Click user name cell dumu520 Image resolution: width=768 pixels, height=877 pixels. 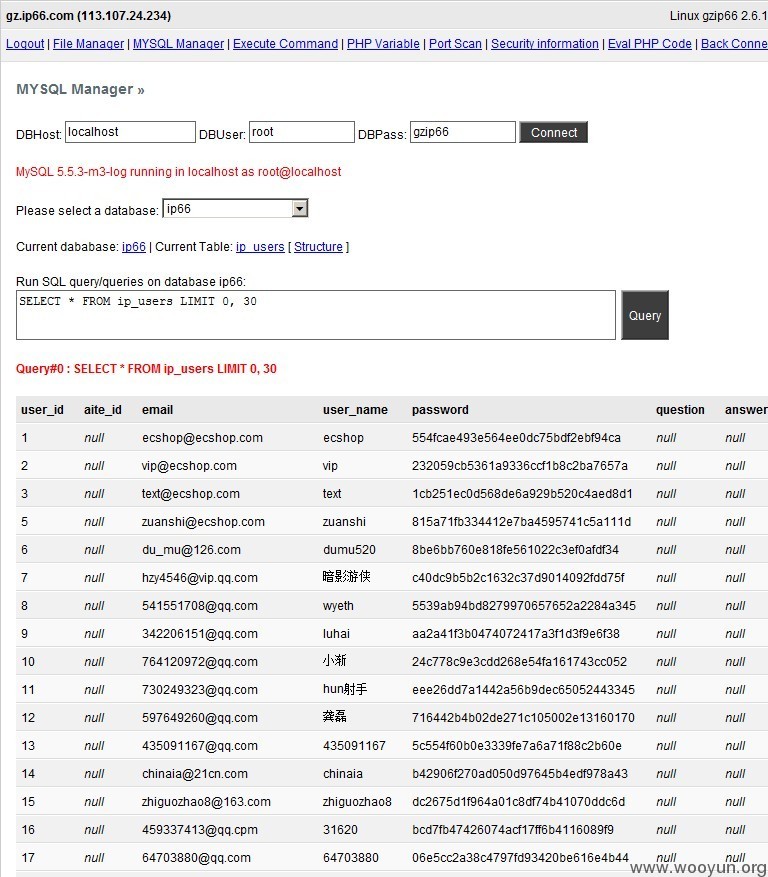tap(349, 549)
